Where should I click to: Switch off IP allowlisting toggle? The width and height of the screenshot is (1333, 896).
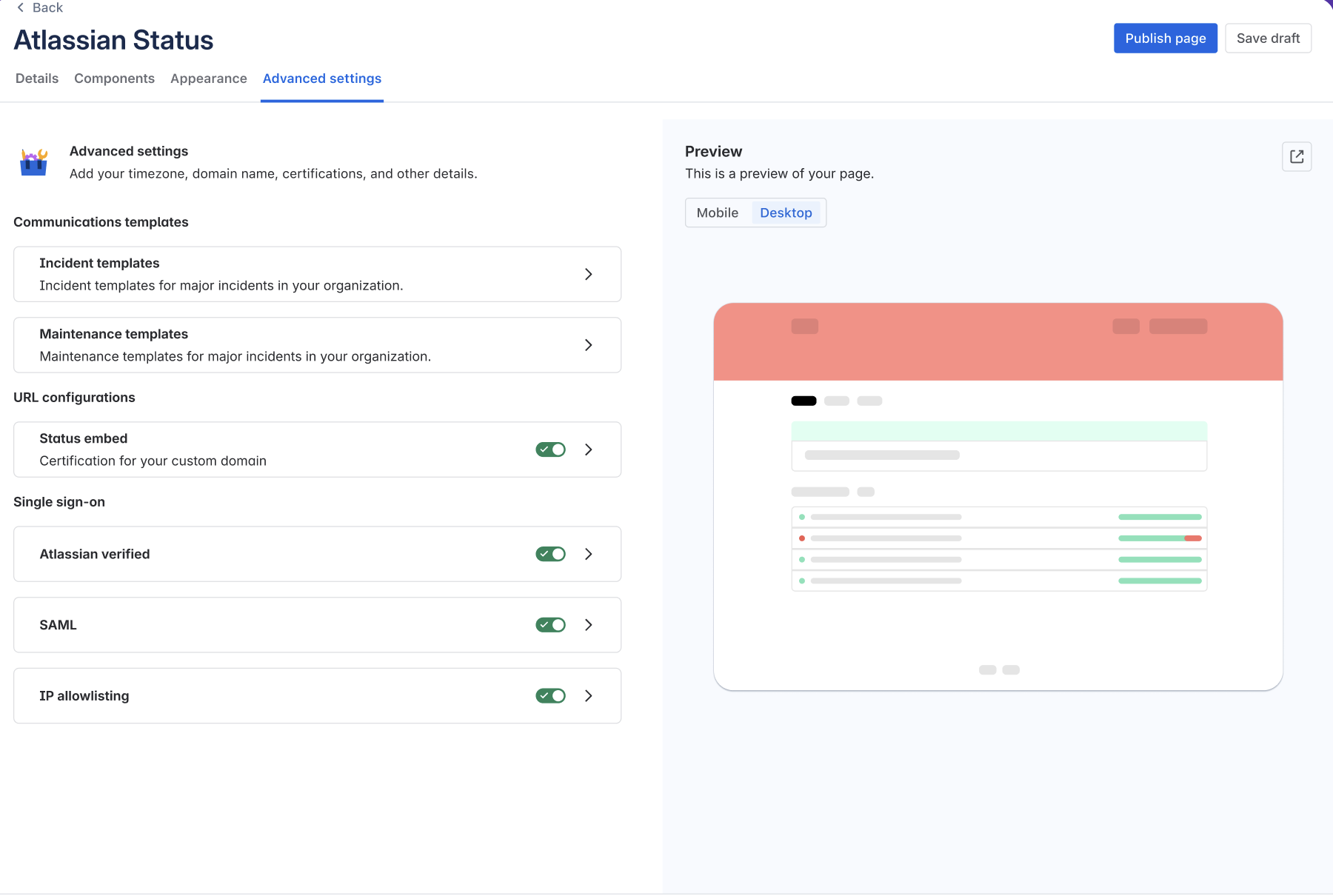[x=550, y=696]
